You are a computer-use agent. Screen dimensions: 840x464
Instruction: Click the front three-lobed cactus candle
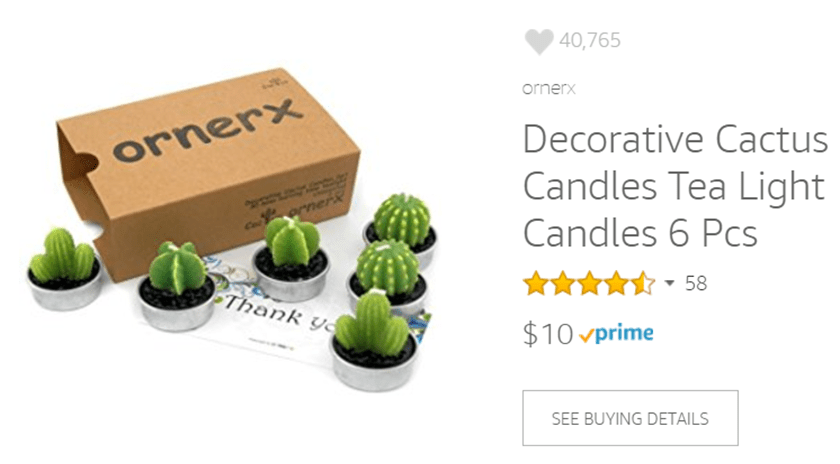(373, 340)
